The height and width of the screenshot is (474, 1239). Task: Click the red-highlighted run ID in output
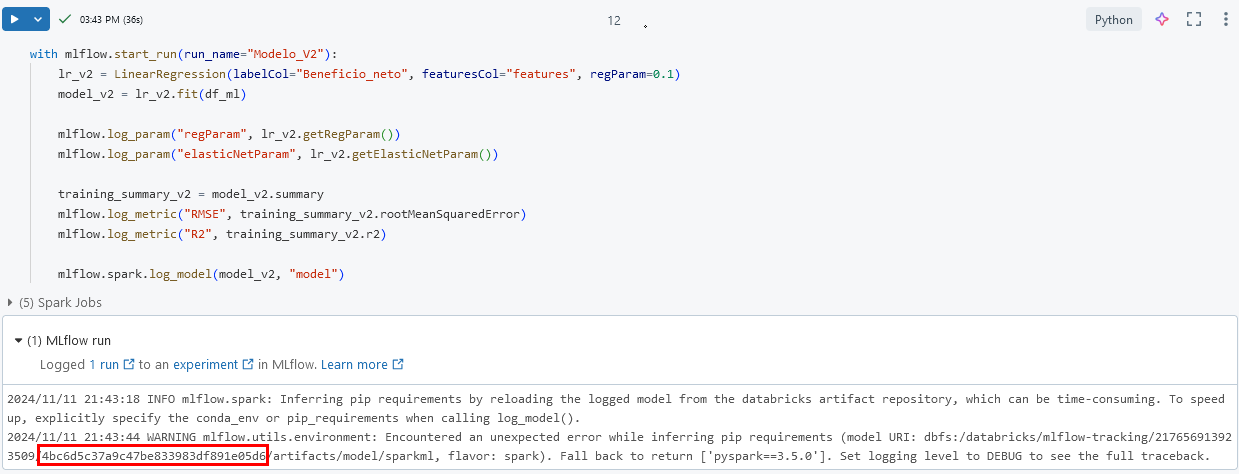153,456
